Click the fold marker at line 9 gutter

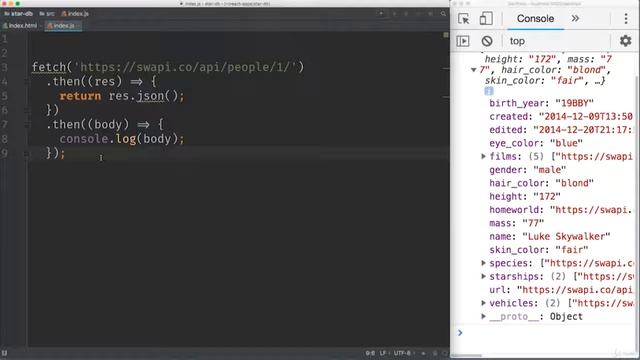27,154
